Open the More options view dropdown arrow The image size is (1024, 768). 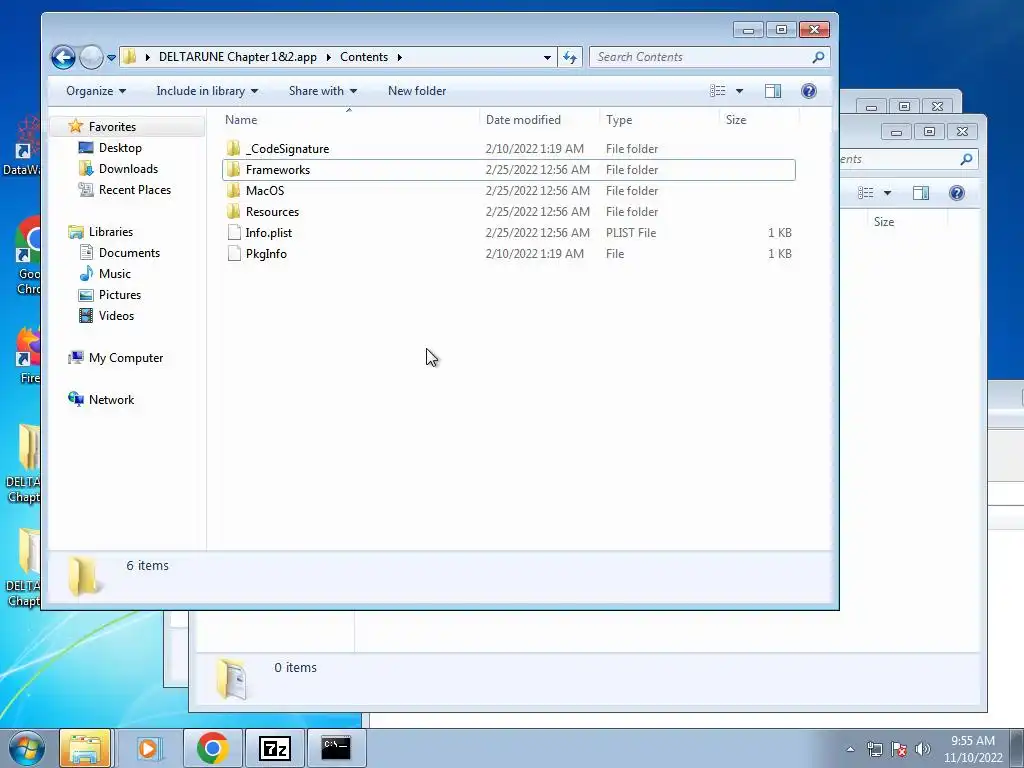point(739,91)
